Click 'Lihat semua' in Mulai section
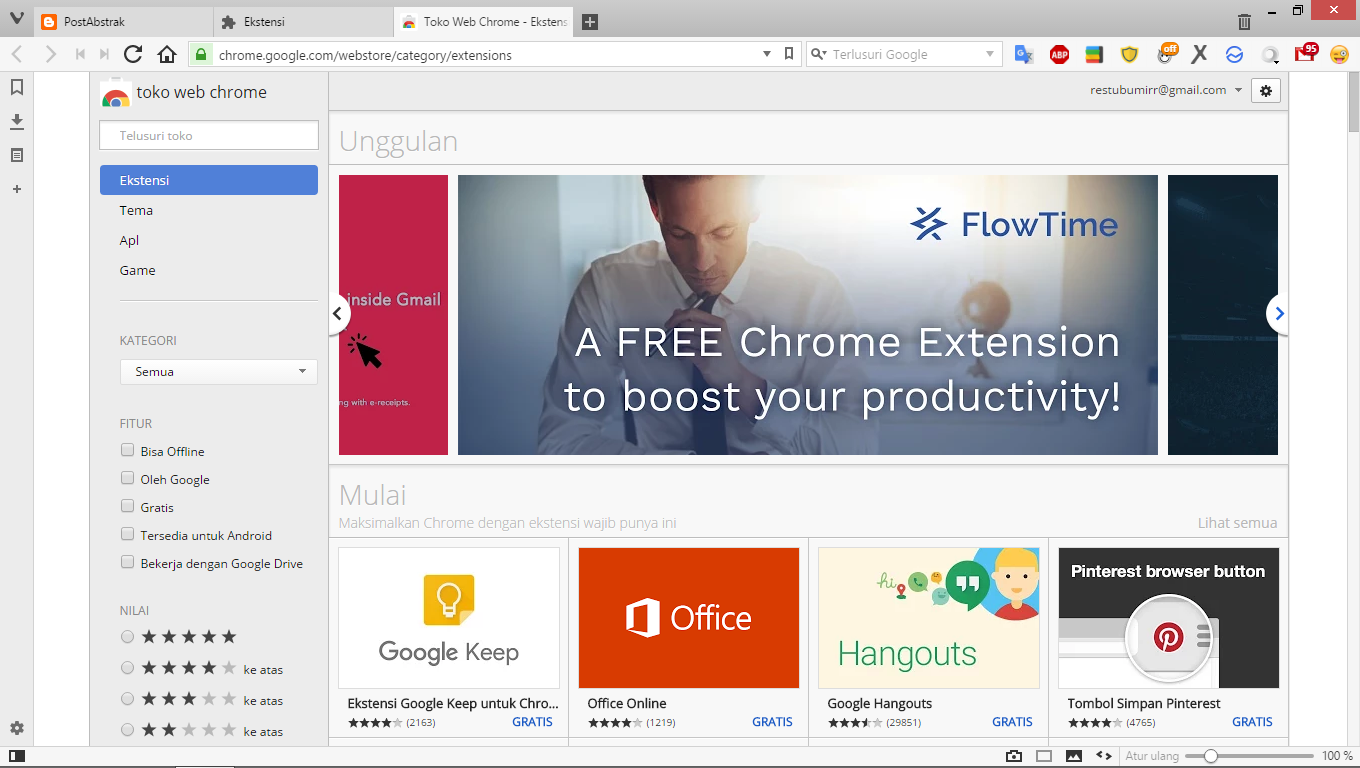The width and height of the screenshot is (1360, 768). tap(1237, 522)
